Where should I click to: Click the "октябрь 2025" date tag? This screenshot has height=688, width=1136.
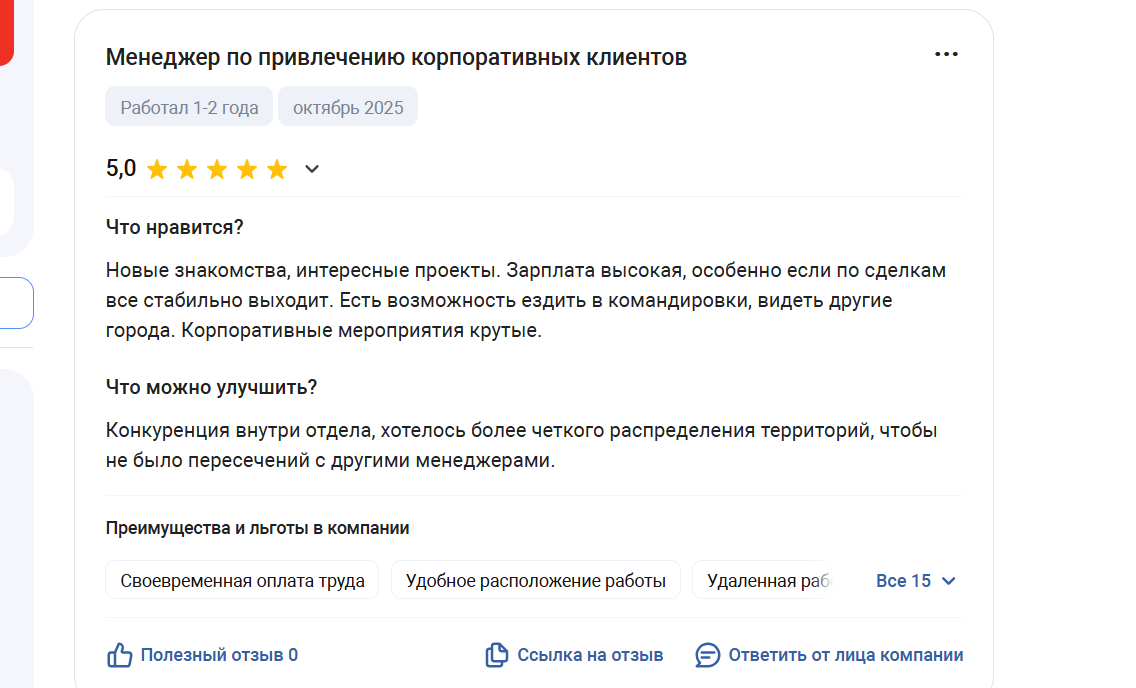[x=348, y=107]
